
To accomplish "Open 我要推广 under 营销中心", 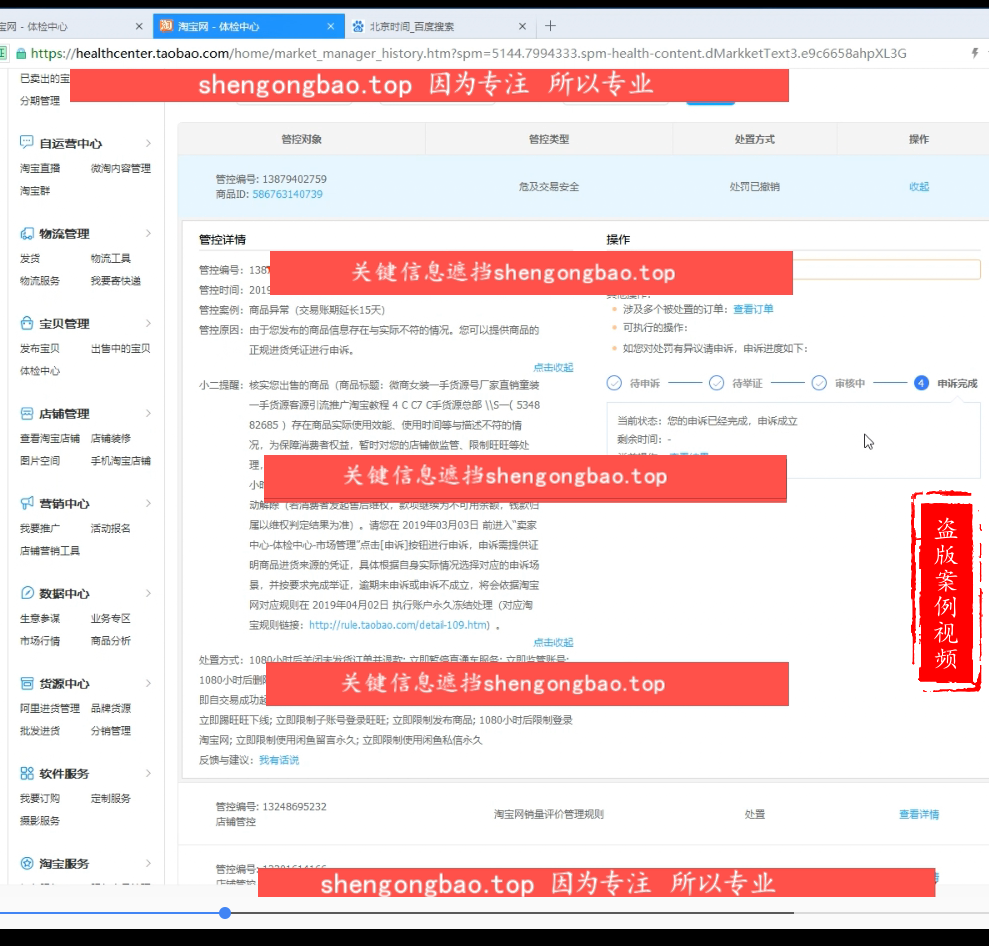I will [x=40, y=528].
